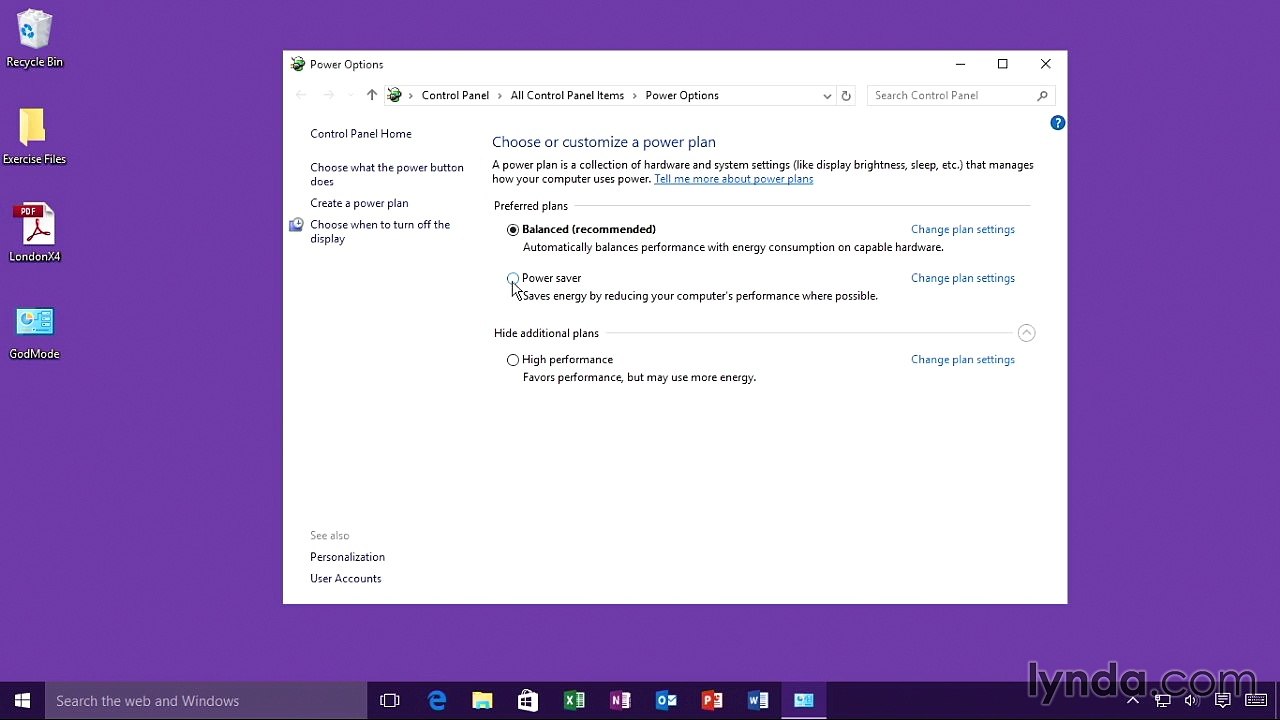Image resolution: width=1280 pixels, height=720 pixels.
Task: Open Choose what the power button does
Action: click(x=386, y=174)
